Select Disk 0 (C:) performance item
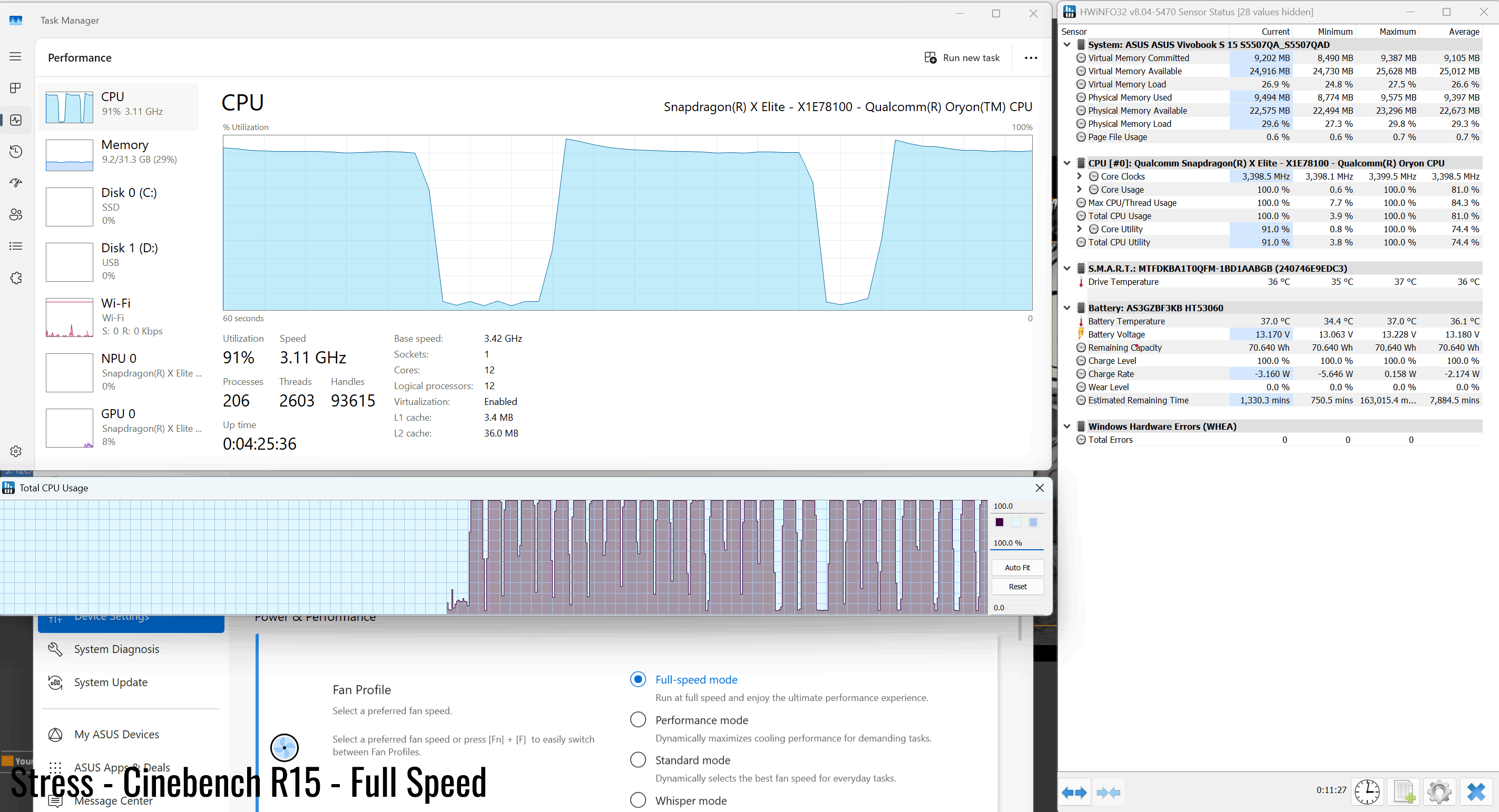 [x=119, y=206]
